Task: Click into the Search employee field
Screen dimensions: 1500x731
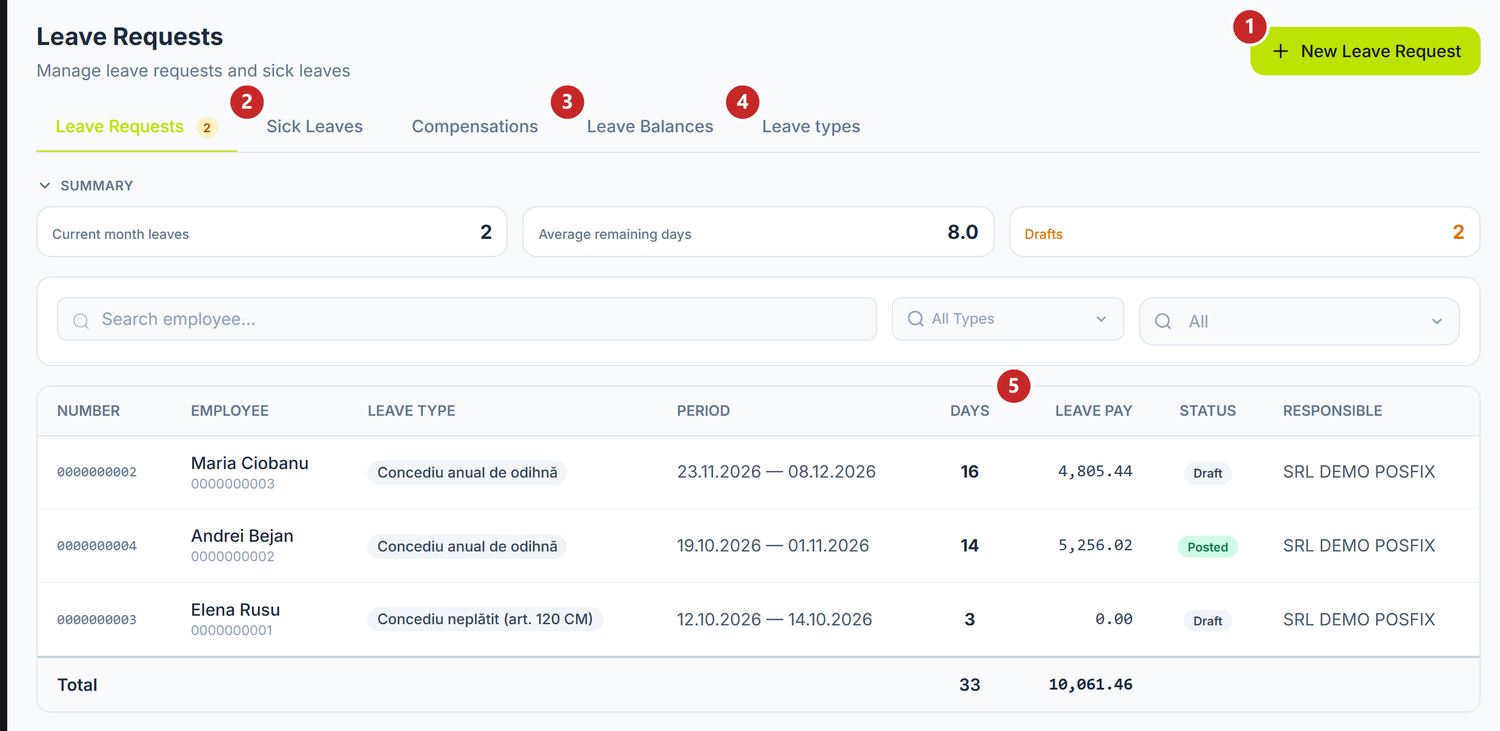Action: [467, 319]
